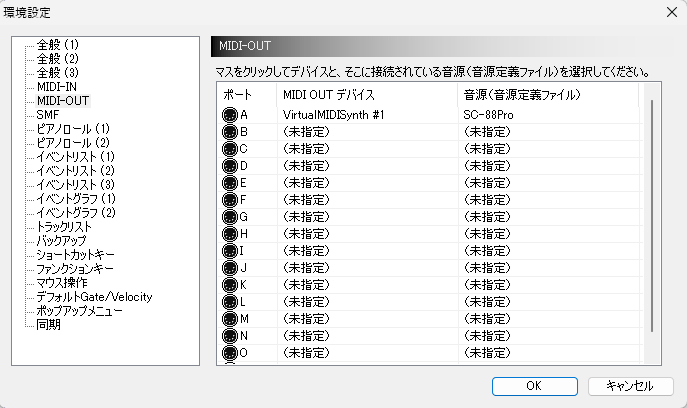687x408 pixels.
Task: Close the 環境設定 dialog
Action: [672, 12]
